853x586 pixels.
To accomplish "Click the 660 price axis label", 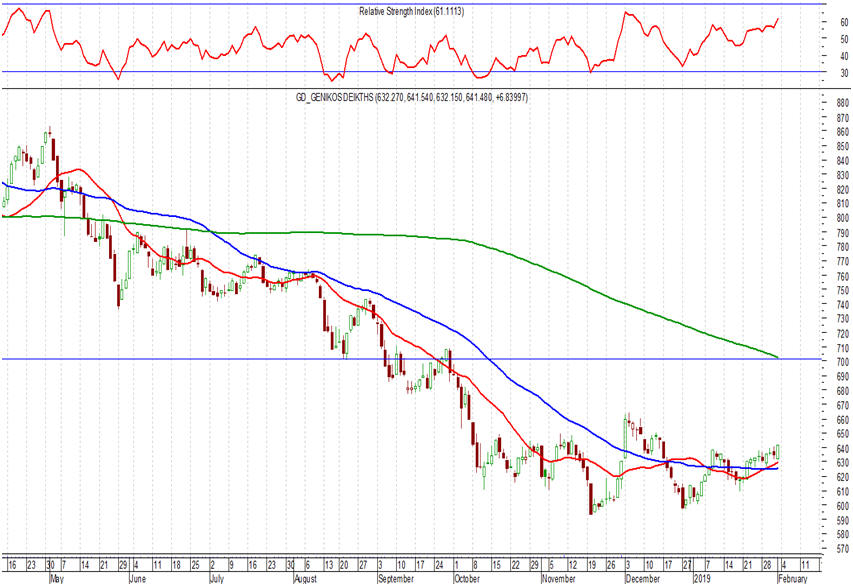I will pyautogui.click(x=843, y=420).
